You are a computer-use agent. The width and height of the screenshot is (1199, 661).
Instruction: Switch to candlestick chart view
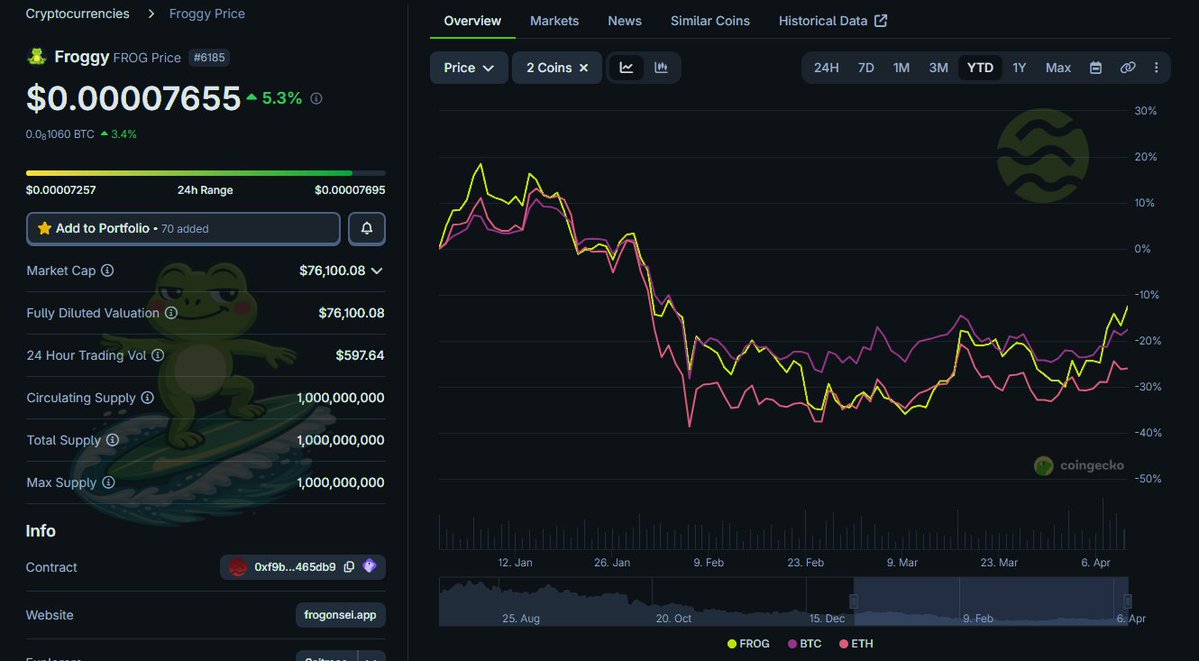(x=661, y=67)
